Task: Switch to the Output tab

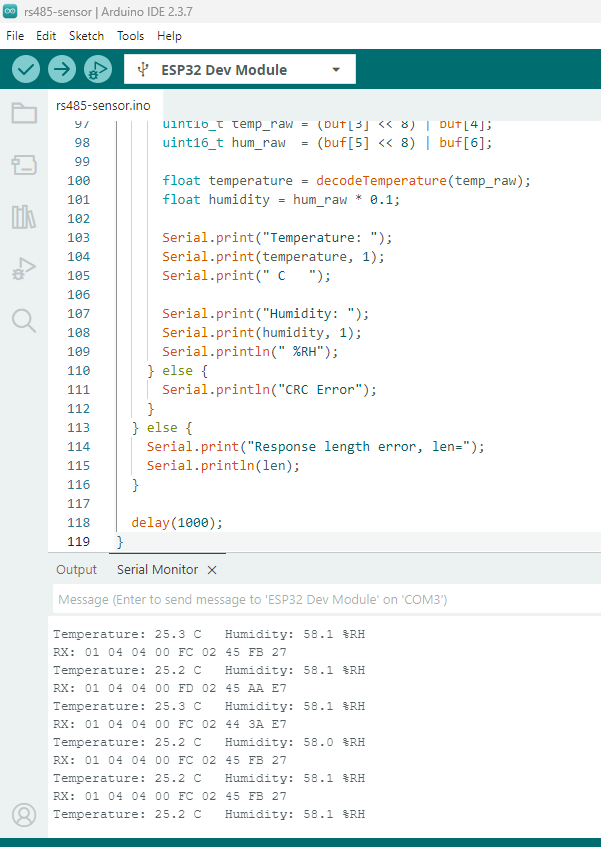Action: pos(76,569)
